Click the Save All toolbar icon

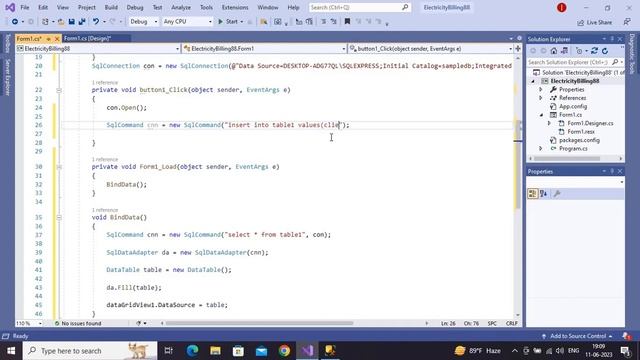pyautogui.click(x=82, y=22)
